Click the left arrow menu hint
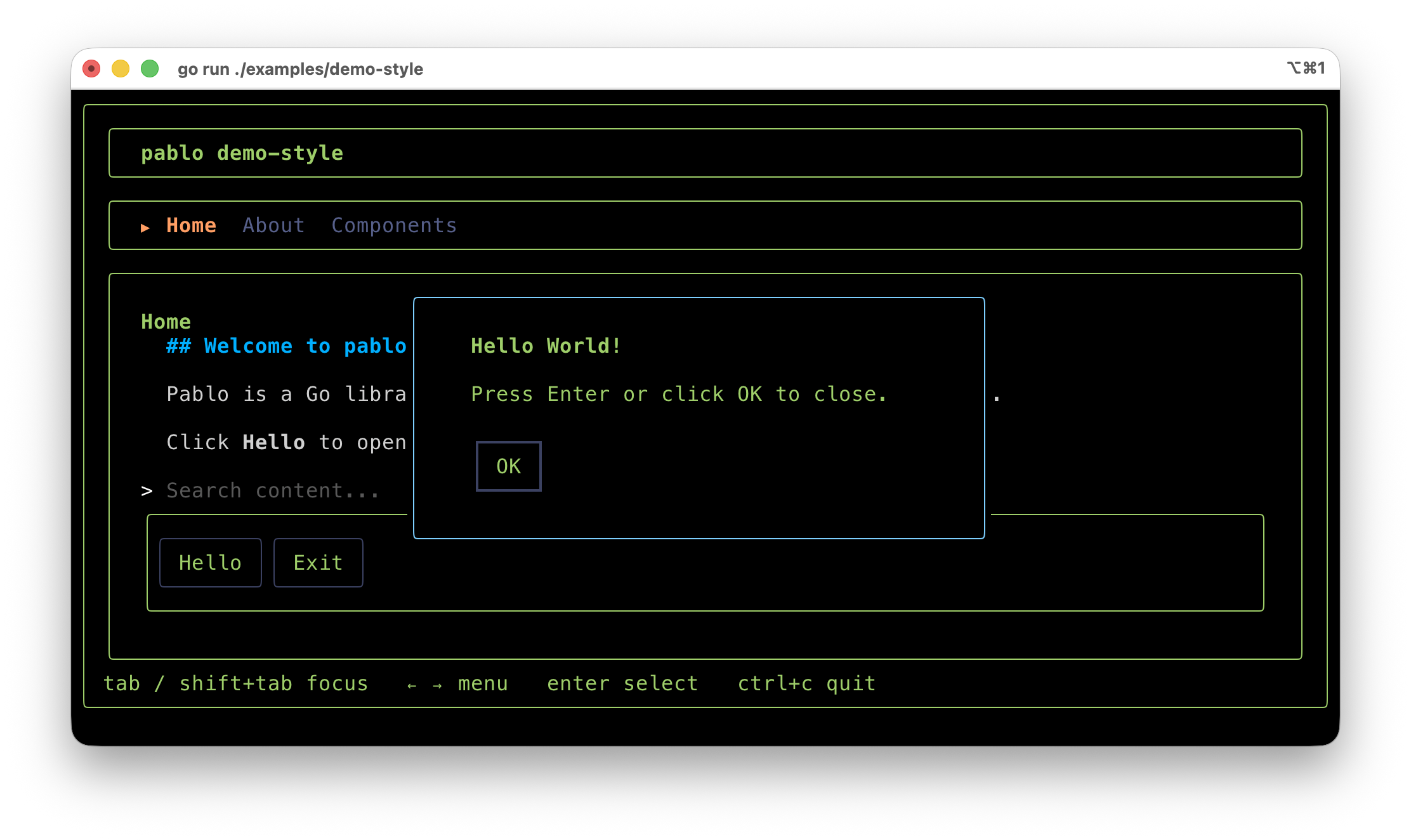The image size is (1411, 840). pyautogui.click(x=412, y=685)
